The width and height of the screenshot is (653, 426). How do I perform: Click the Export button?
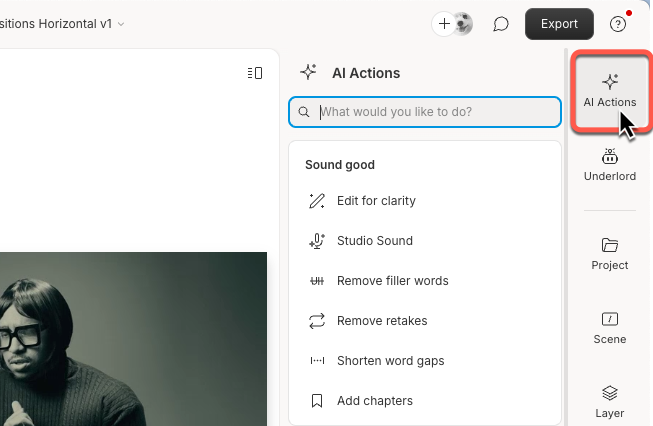[559, 24]
